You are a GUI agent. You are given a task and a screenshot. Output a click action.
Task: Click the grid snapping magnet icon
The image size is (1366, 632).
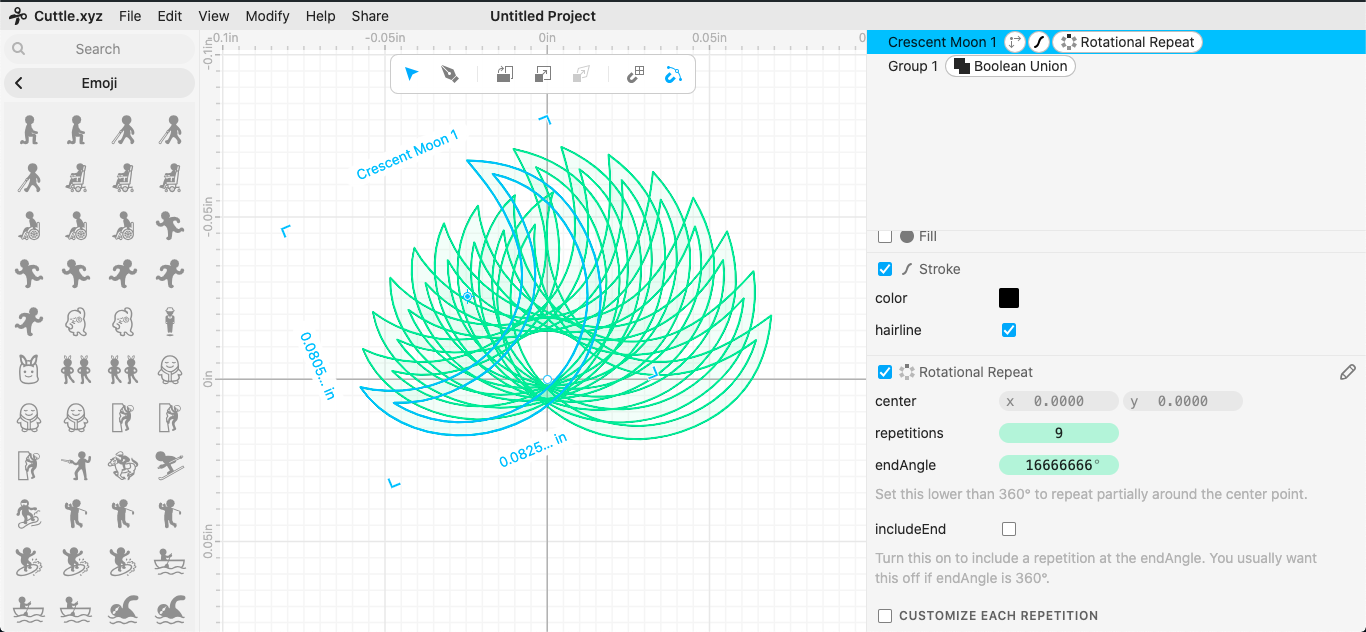point(635,74)
